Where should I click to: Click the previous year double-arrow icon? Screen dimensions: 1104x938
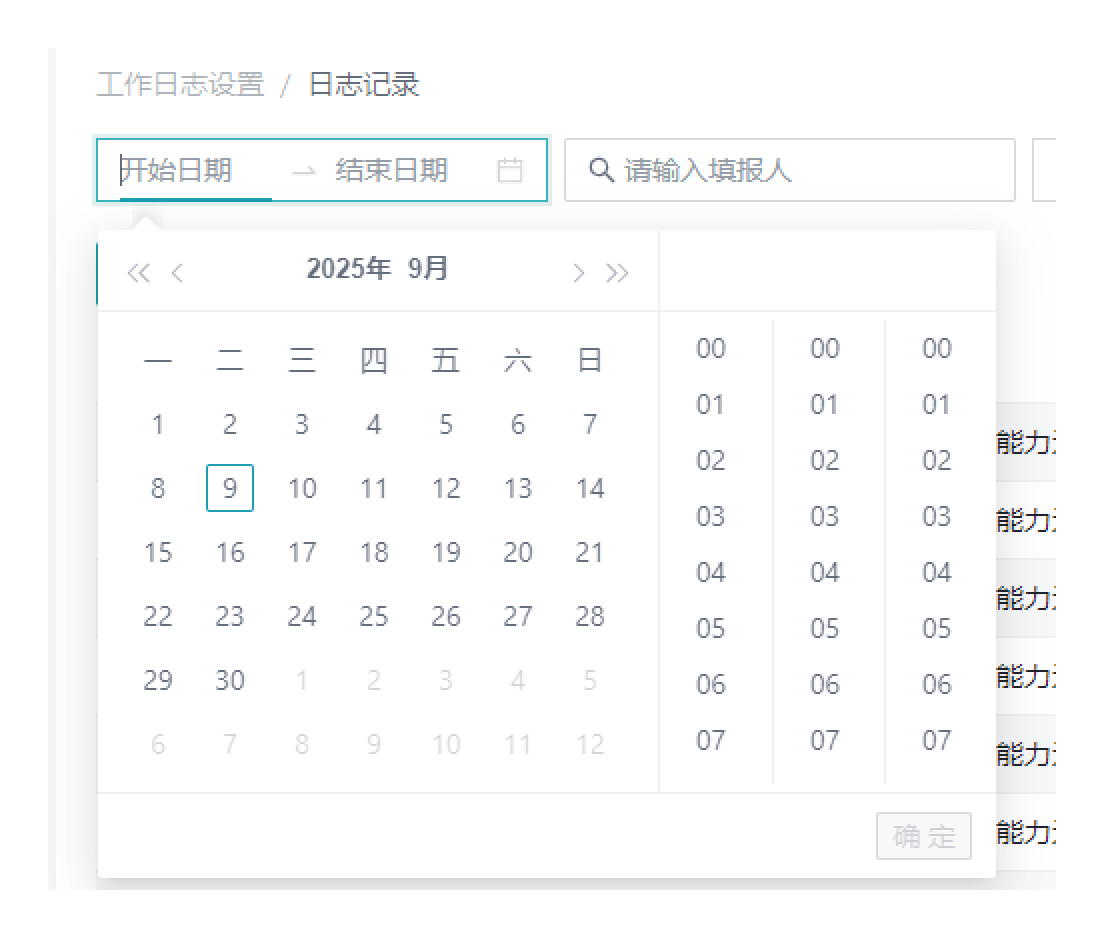(x=138, y=273)
